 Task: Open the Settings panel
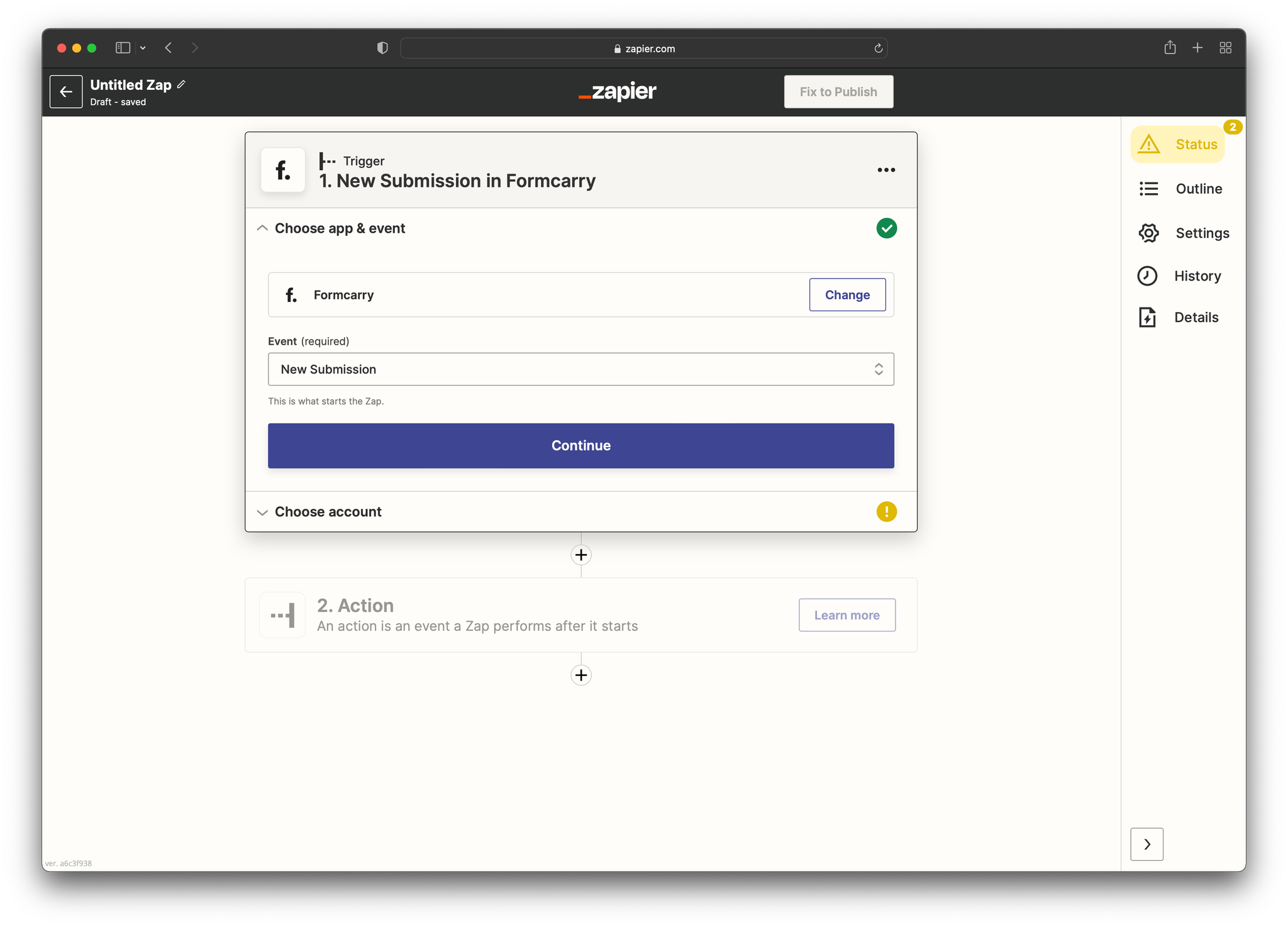tap(1184, 233)
